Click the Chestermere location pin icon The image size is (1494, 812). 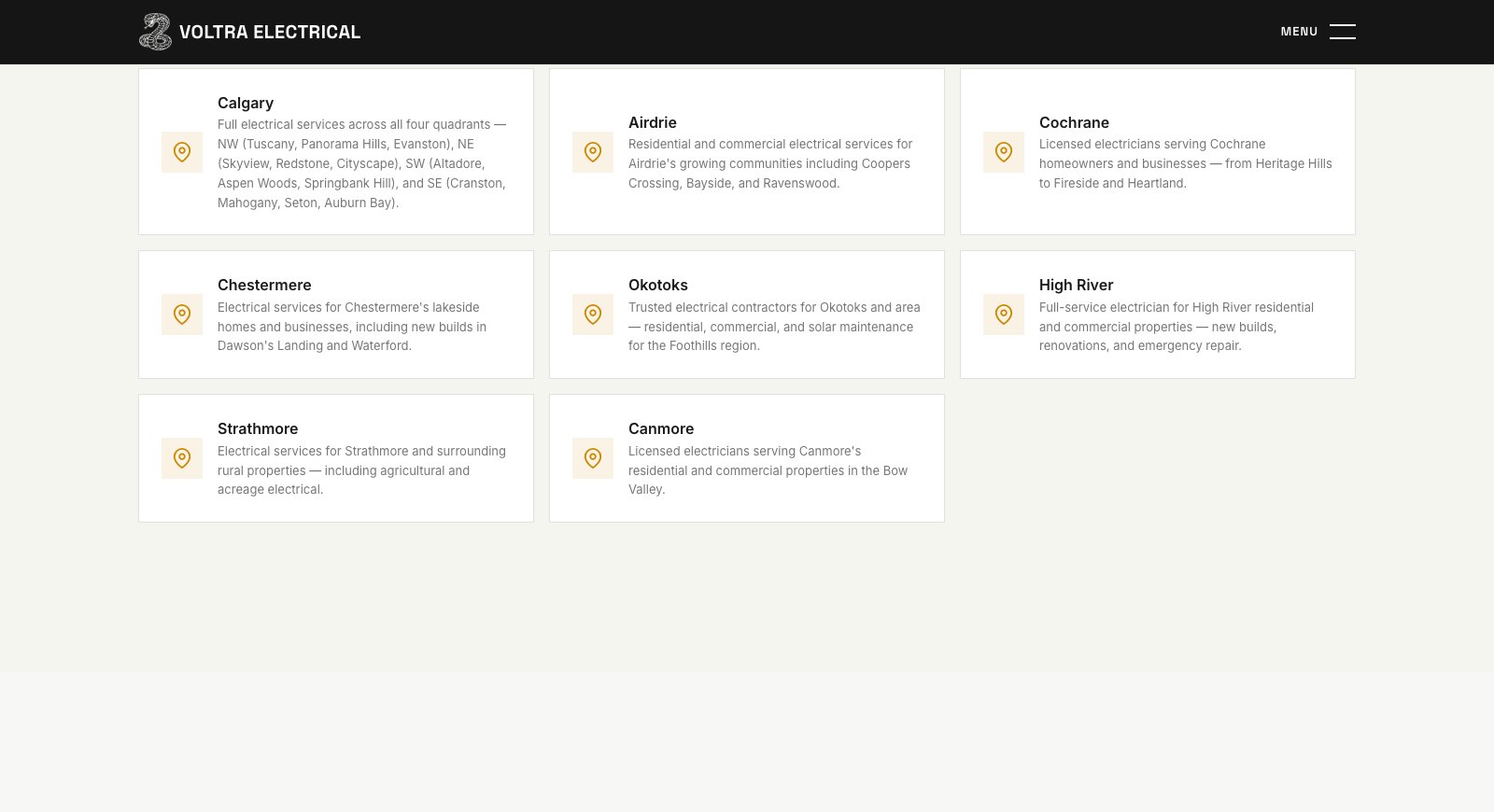tap(182, 315)
